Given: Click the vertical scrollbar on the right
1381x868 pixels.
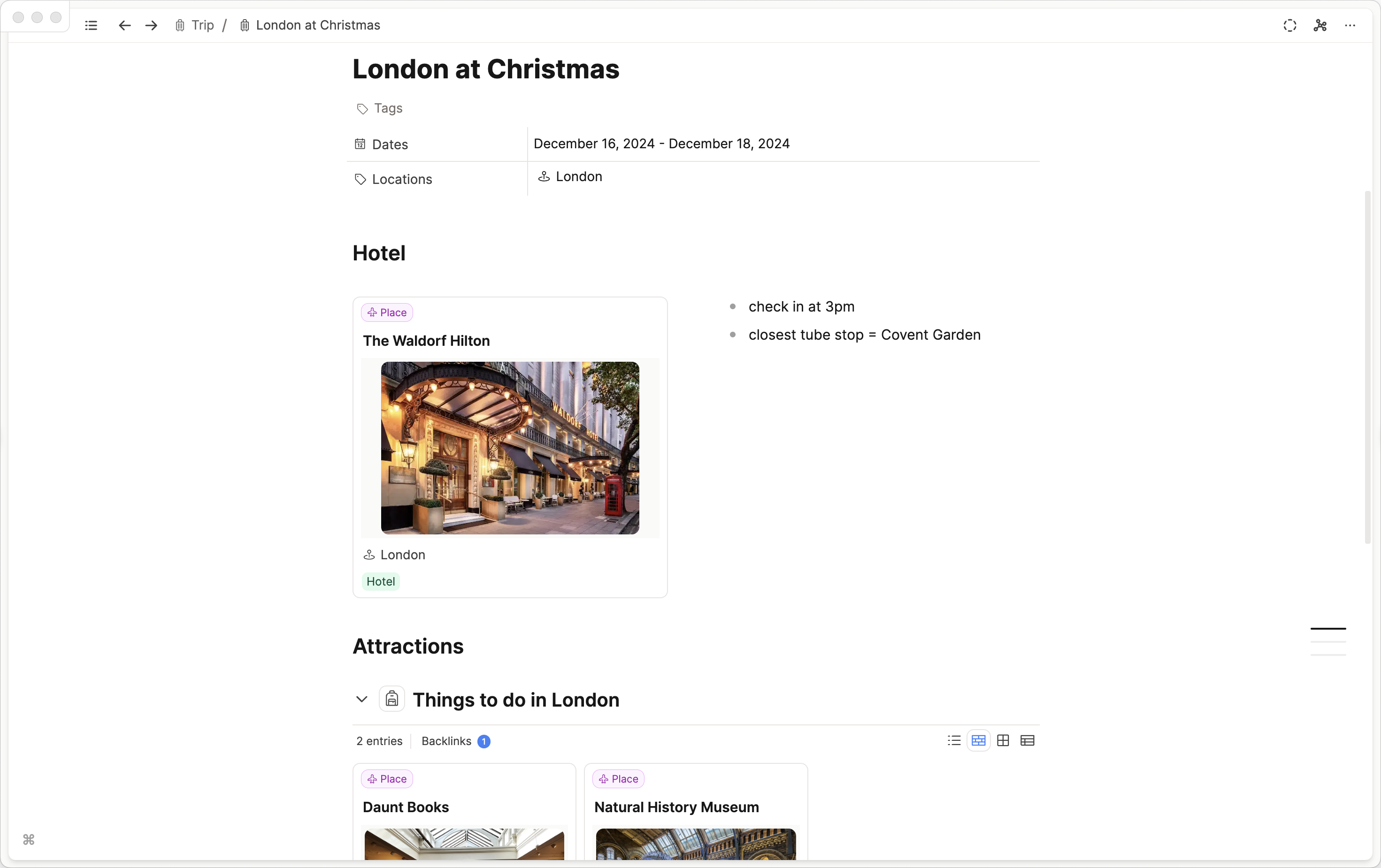Looking at the screenshot, I should 1367,367.
